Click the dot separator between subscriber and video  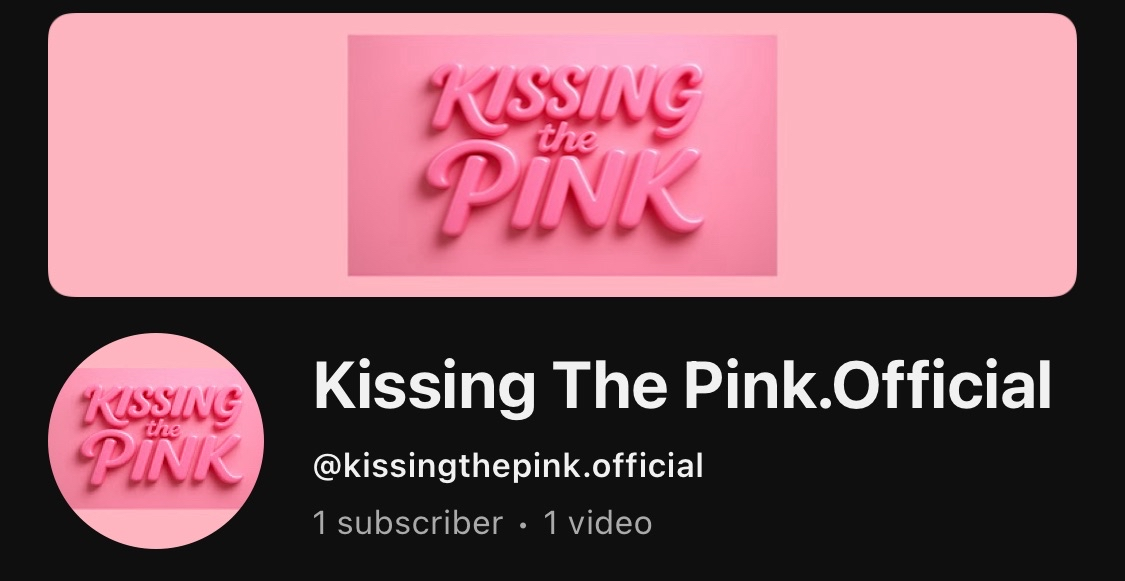coord(523,525)
